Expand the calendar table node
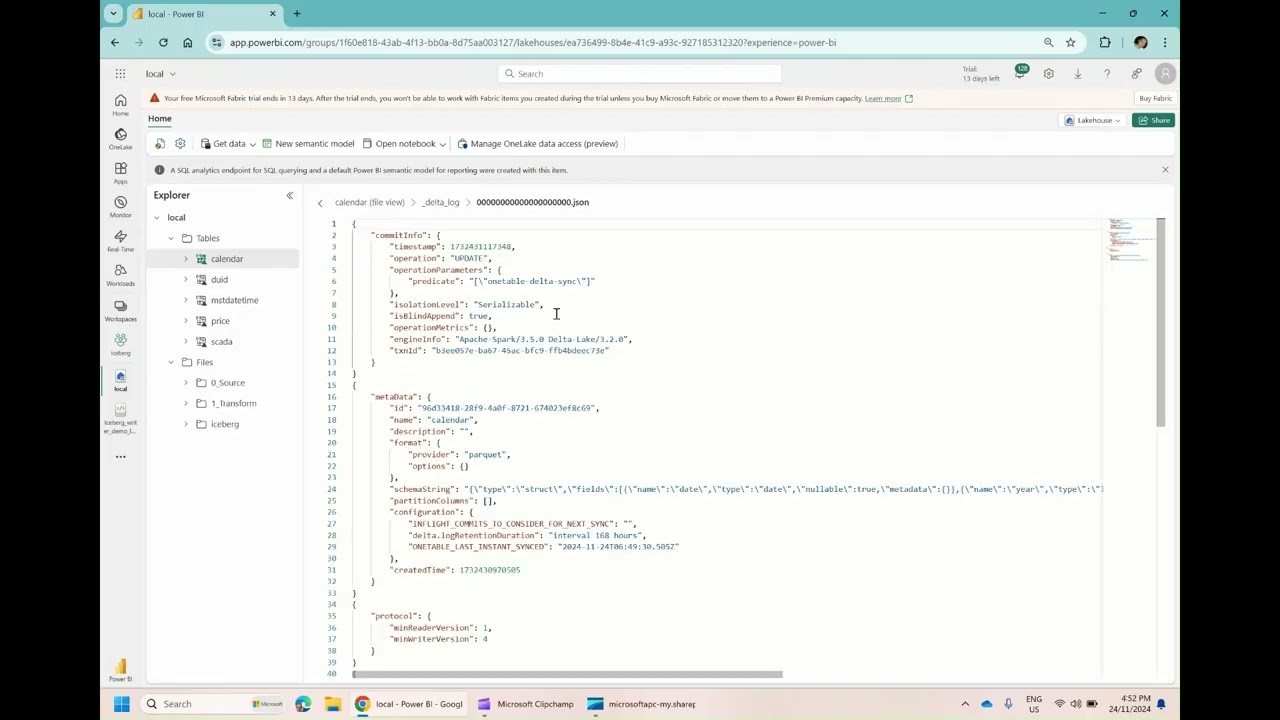 click(x=185, y=259)
